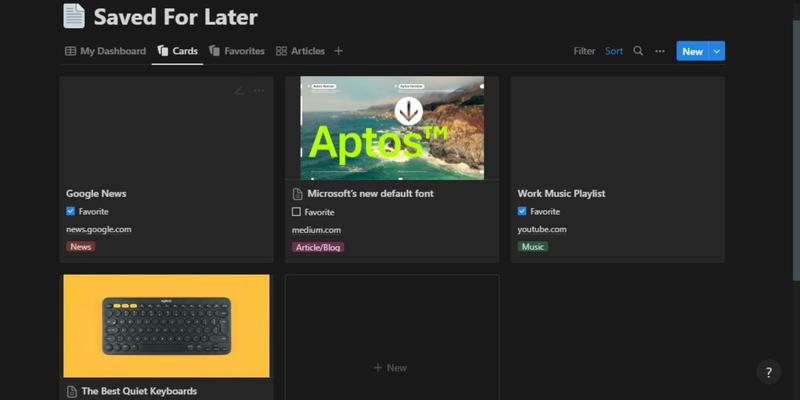Screen dimensions: 800x400
Task: Click the blue New button
Action: click(692, 51)
